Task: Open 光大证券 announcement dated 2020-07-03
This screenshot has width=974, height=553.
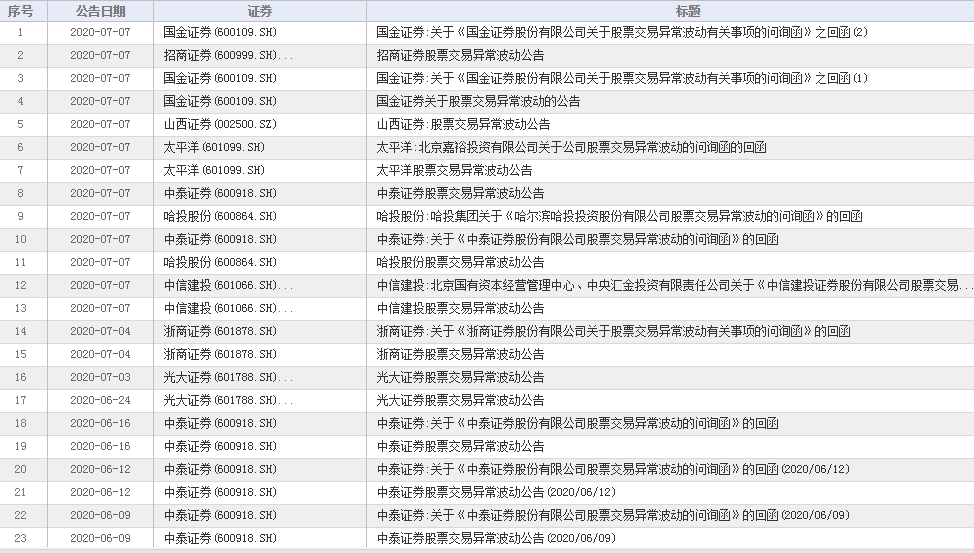Action: point(460,377)
